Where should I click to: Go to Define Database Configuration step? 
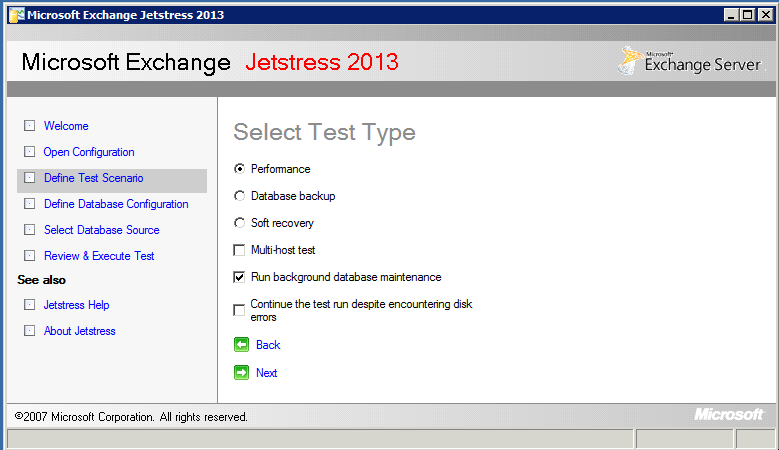point(116,204)
